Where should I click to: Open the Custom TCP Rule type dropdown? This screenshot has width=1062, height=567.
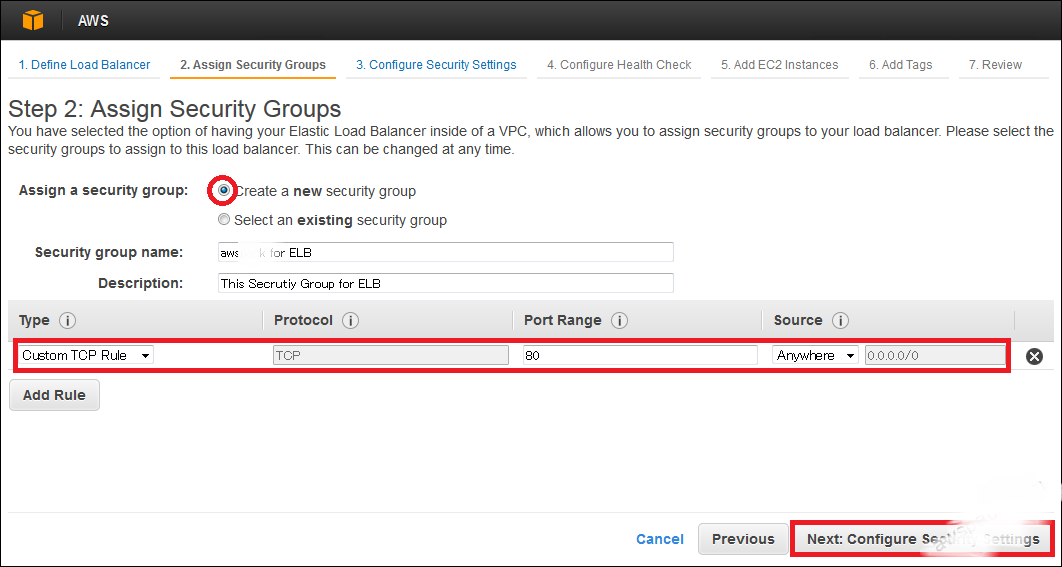[86, 355]
